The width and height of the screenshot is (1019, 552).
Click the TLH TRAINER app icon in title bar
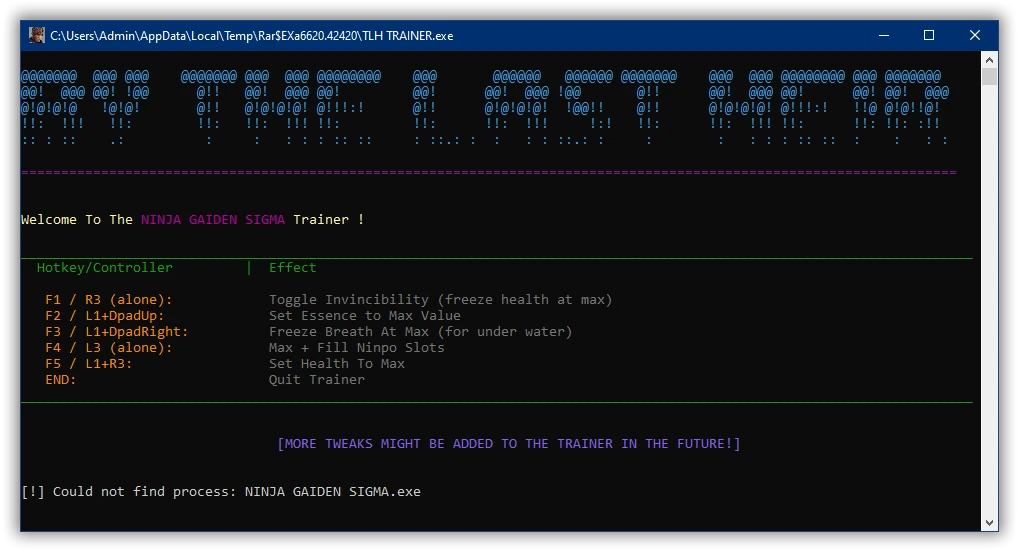(x=37, y=35)
